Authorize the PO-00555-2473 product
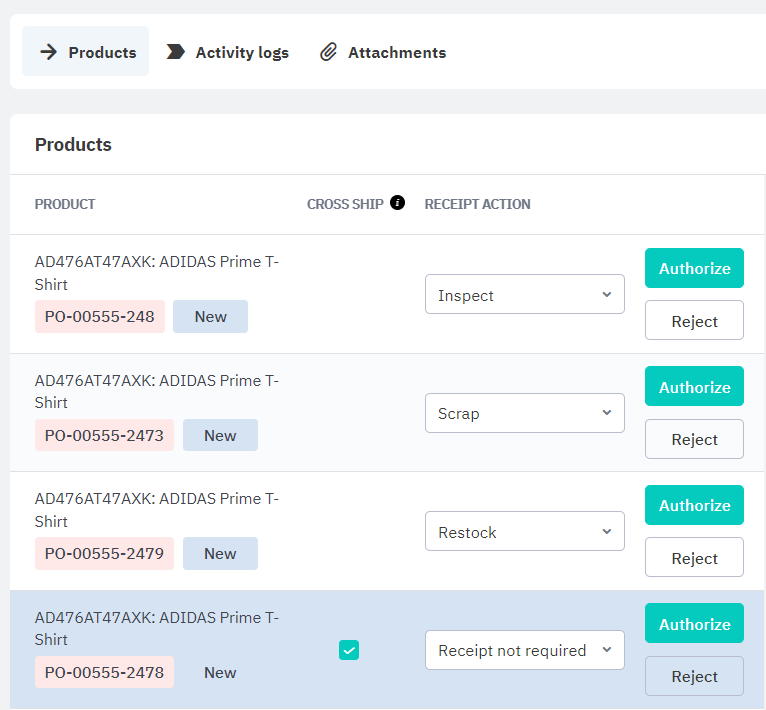The image size is (766, 710). pyautogui.click(x=694, y=387)
